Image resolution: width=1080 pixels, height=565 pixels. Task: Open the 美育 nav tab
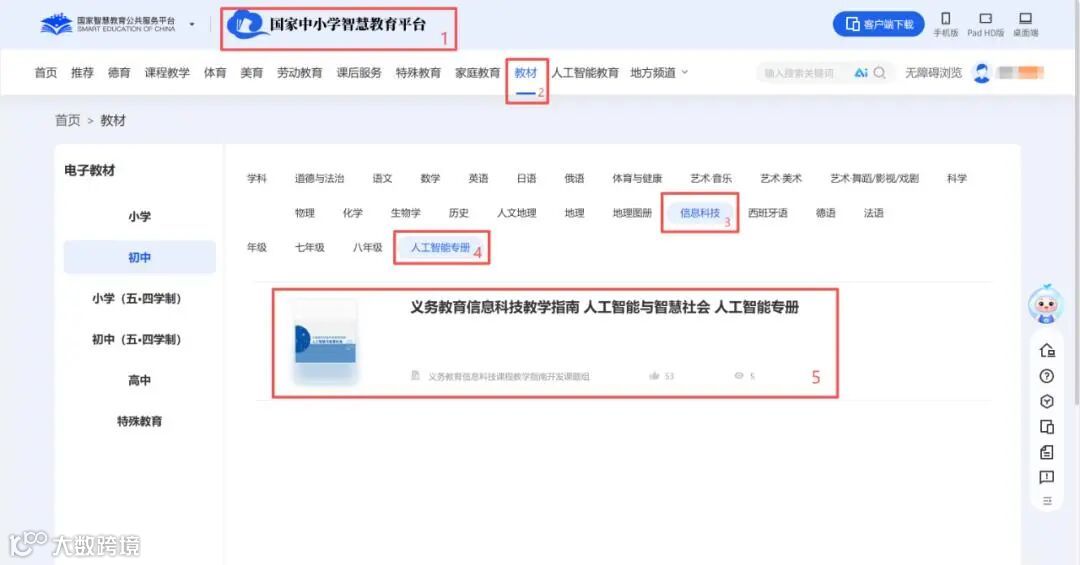(251, 72)
